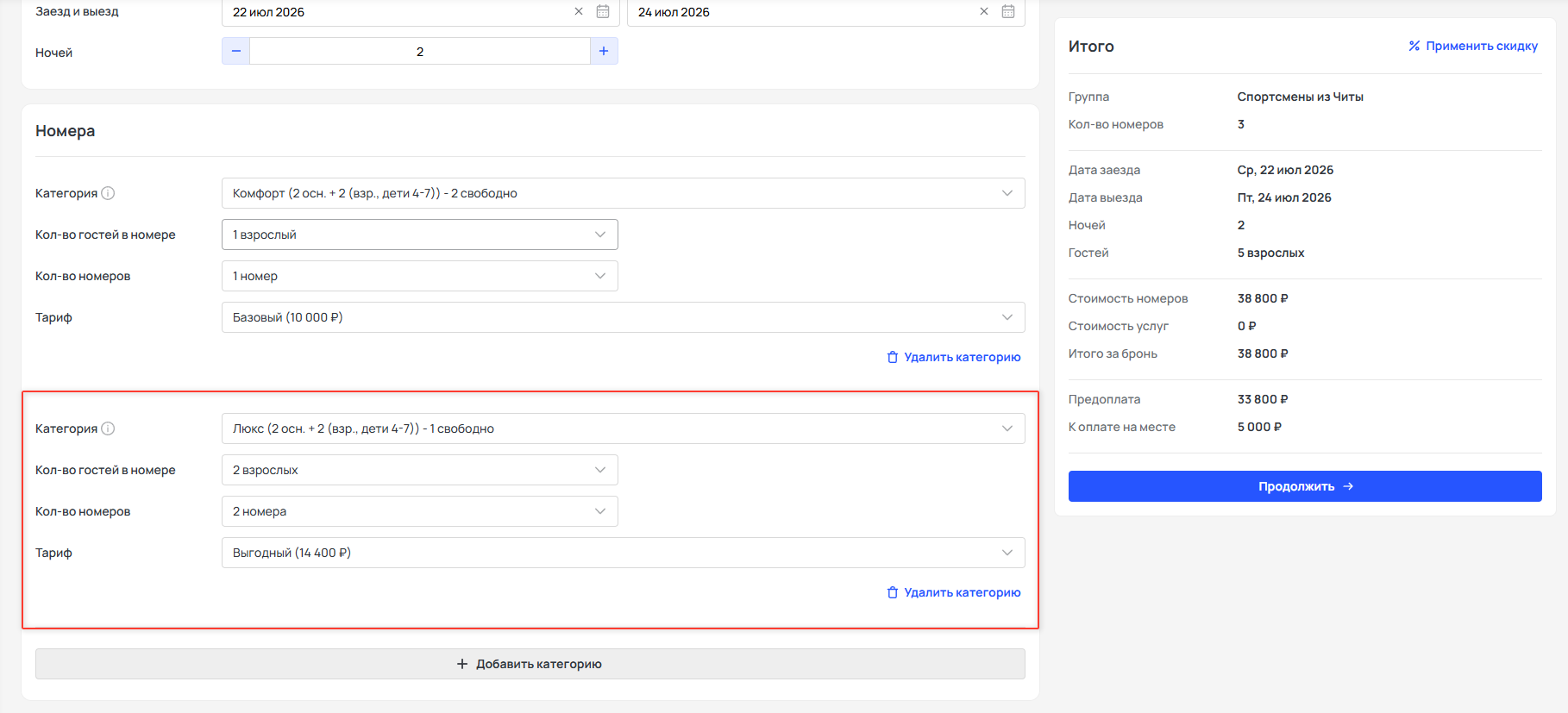Clear the 22 июл 2026 check-in date
This screenshot has width=1568, height=713.
579,12
